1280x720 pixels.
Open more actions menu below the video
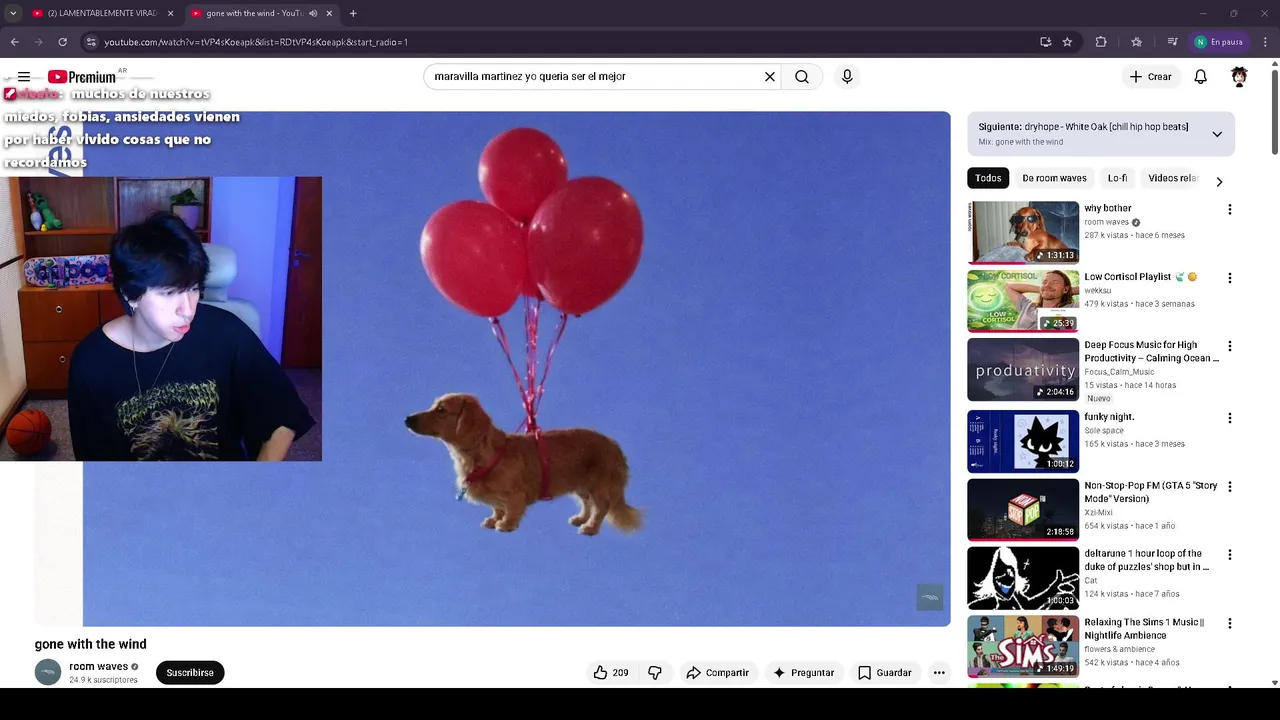[939, 673]
